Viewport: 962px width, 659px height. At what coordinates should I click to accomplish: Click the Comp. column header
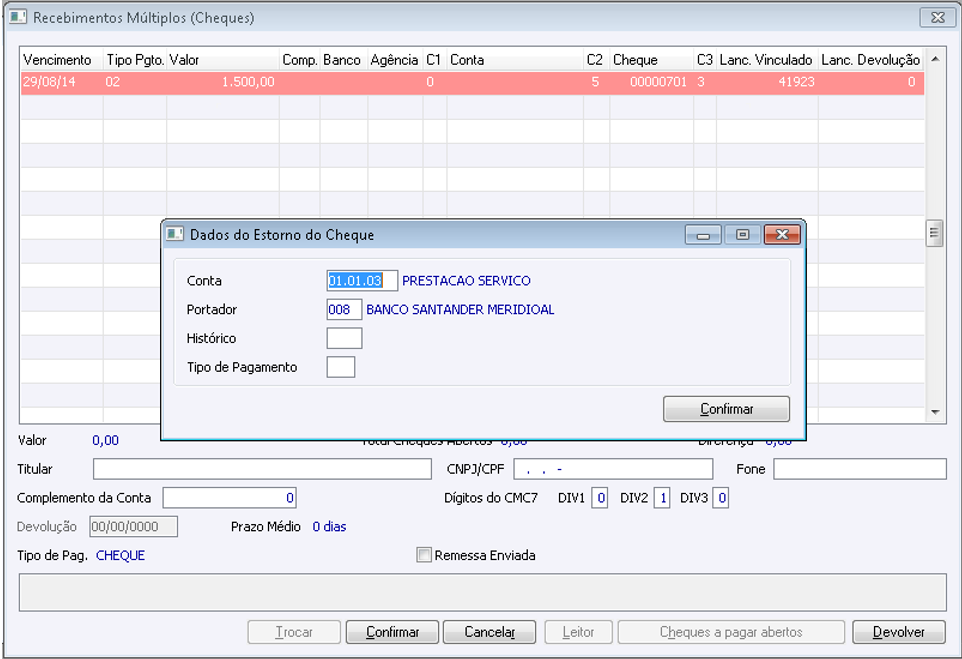[x=299, y=60]
